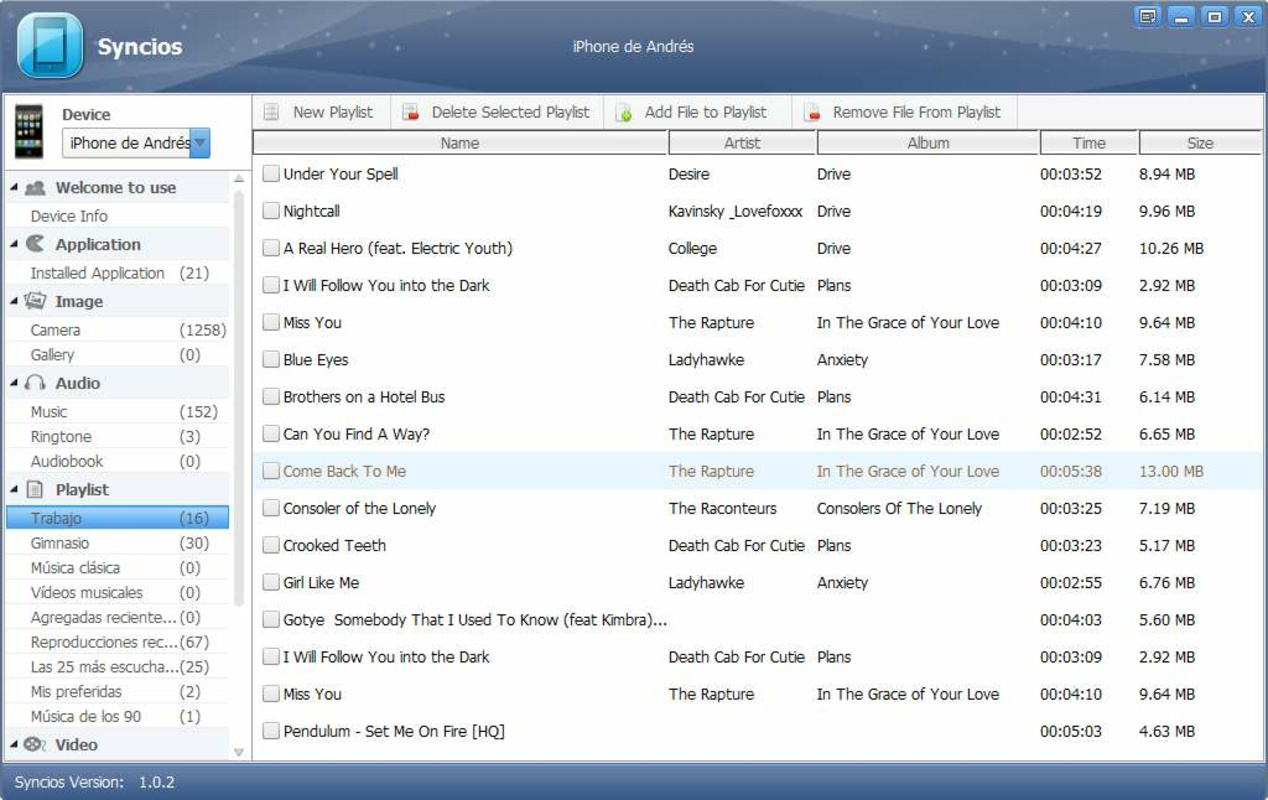Click size value 13.00 MB
1268x800 pixels.
point(1171,472)
